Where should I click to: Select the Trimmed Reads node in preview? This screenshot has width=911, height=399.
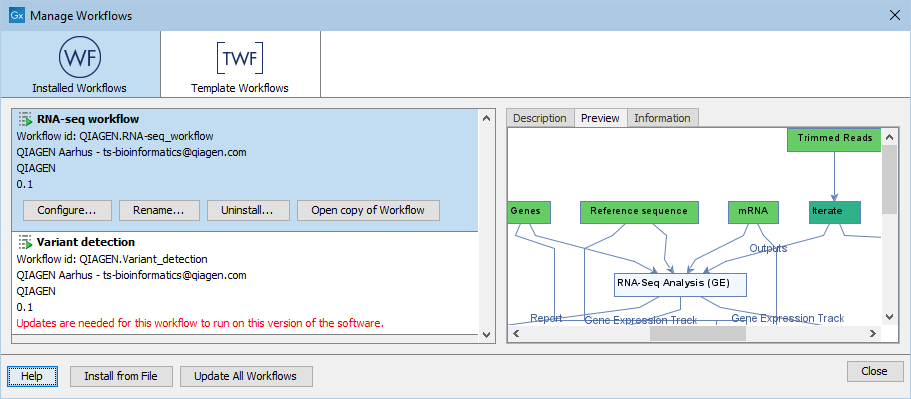834,139
